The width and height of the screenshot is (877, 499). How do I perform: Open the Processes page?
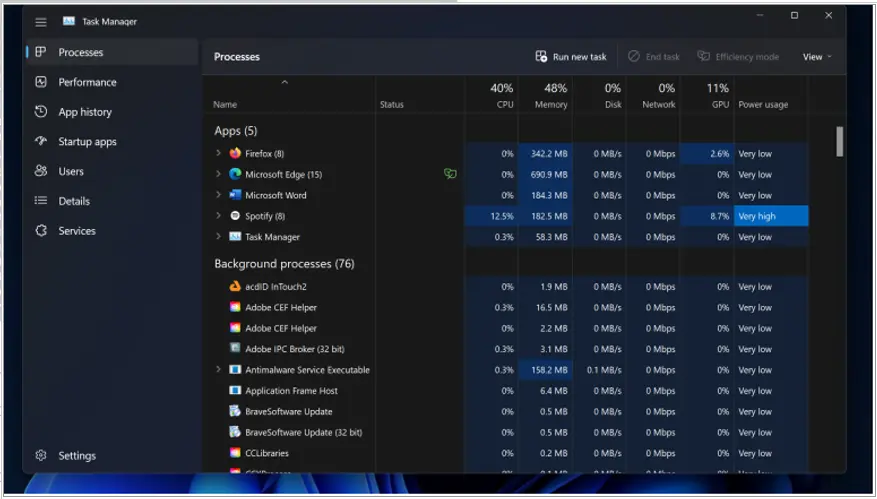point(112,52)
